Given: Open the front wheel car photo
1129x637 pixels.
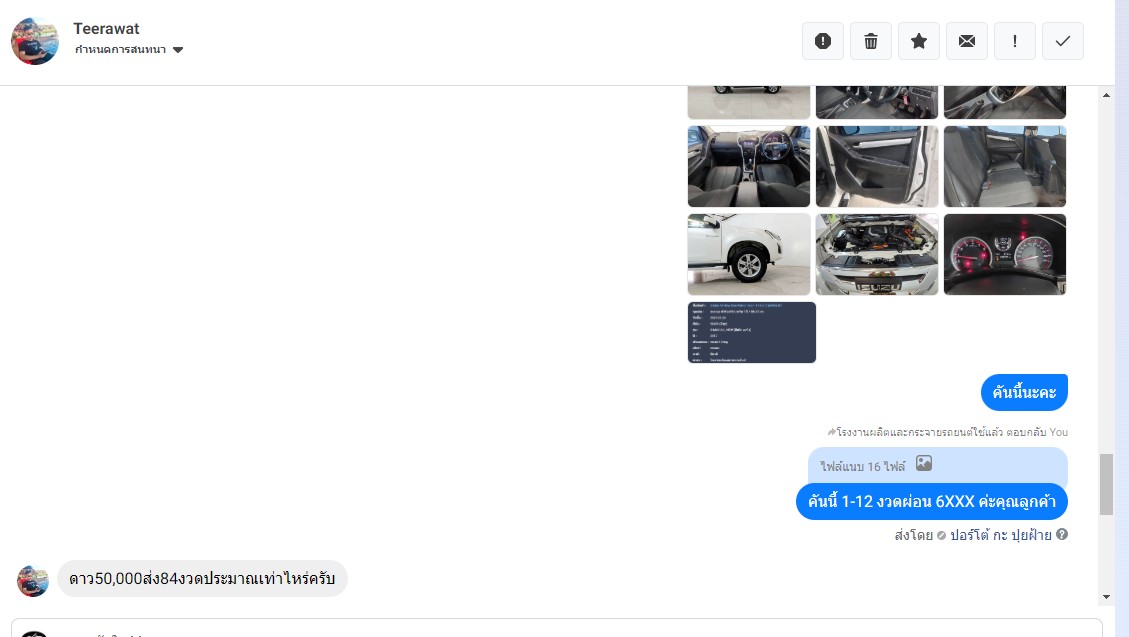Looking at the screenshot, I should tap(749, 254).
